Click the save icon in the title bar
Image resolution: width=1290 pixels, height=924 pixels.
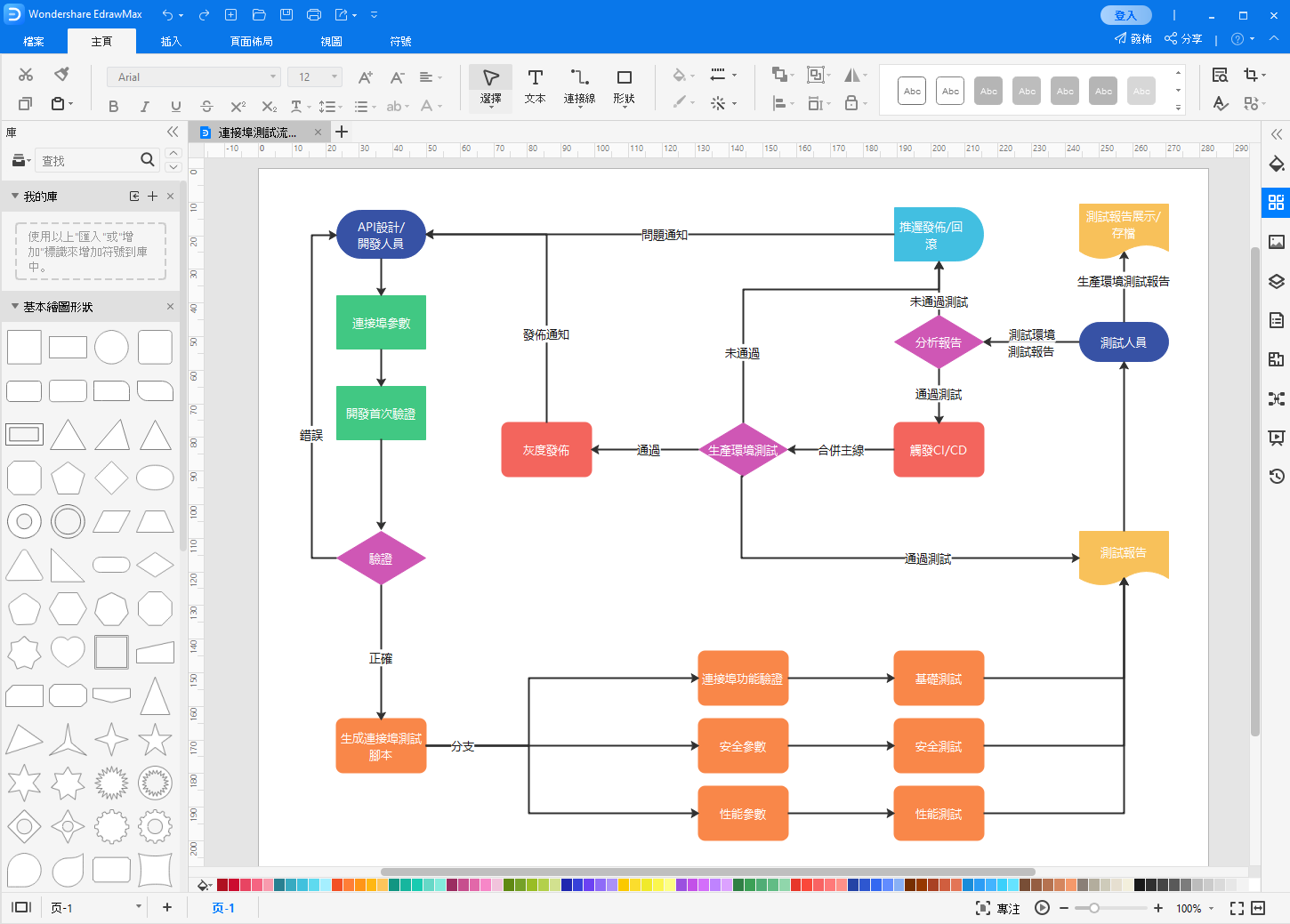coord(286,15)
